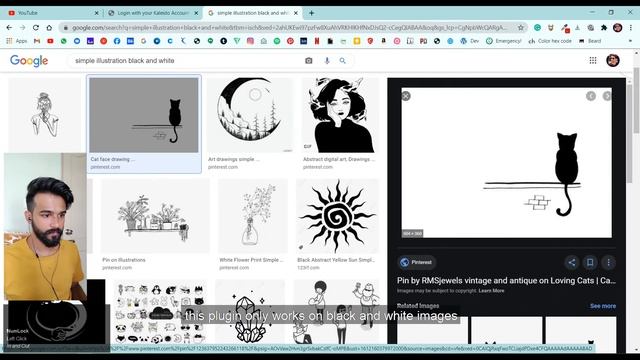The width and height of the screenshot is (640, 360).
Task: Share the previewed cat image
Action: point(571,262)
